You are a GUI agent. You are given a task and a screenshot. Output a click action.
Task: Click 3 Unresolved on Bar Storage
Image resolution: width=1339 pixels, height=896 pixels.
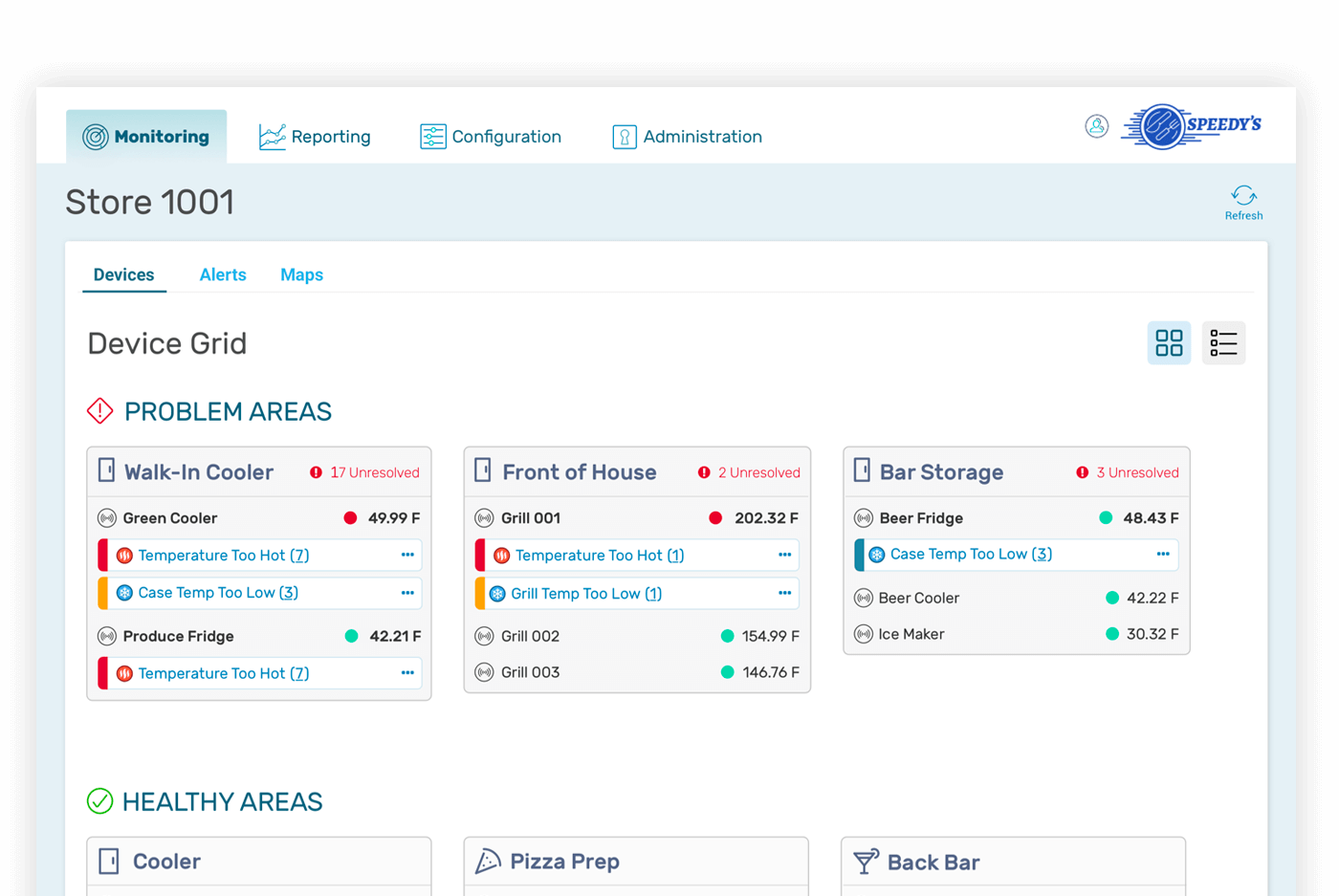1128,472
